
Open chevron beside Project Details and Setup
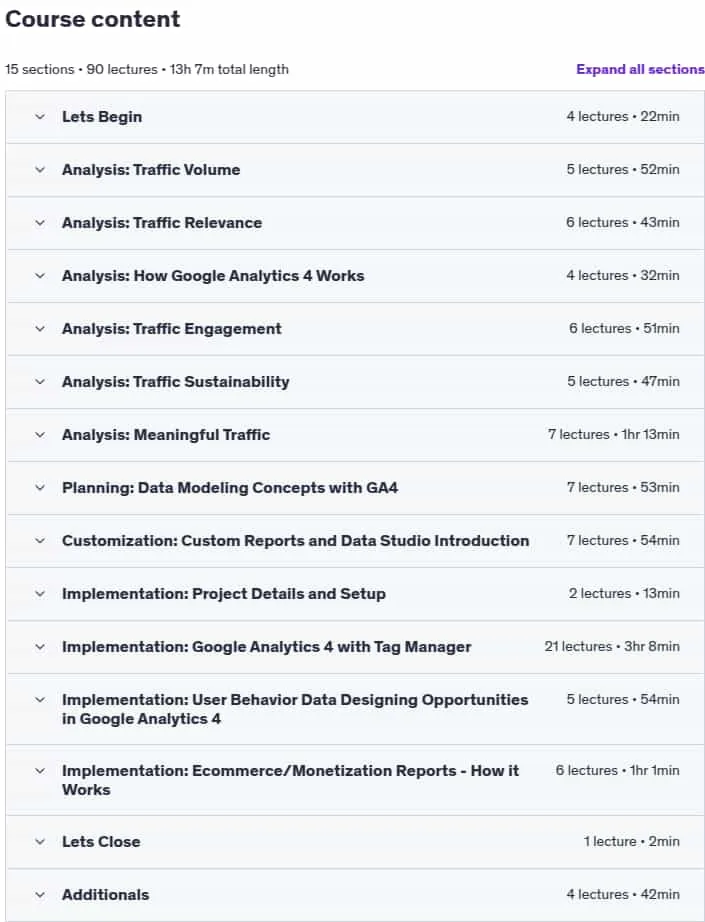tap(40, 594)
